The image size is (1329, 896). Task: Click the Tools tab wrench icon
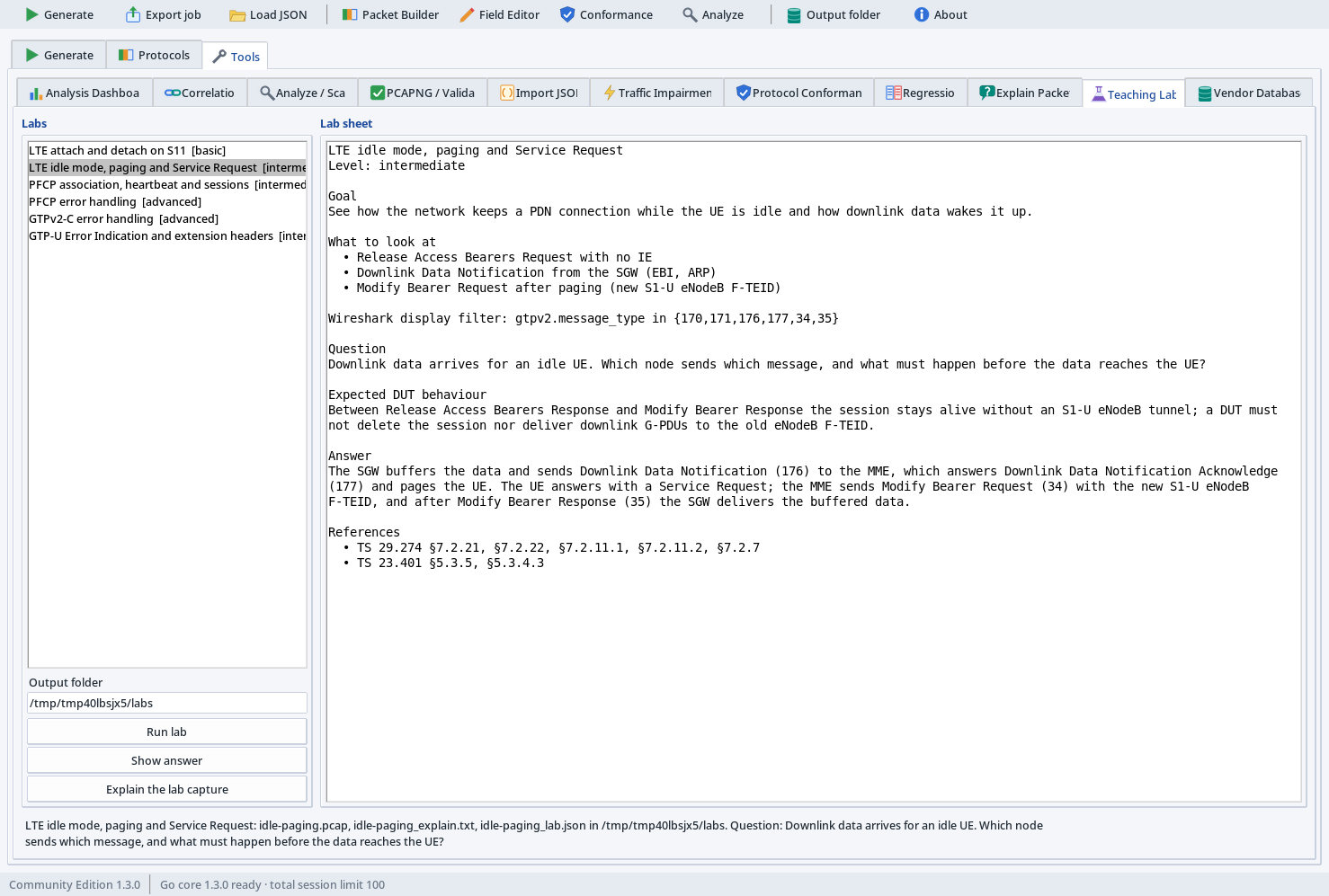219,57
